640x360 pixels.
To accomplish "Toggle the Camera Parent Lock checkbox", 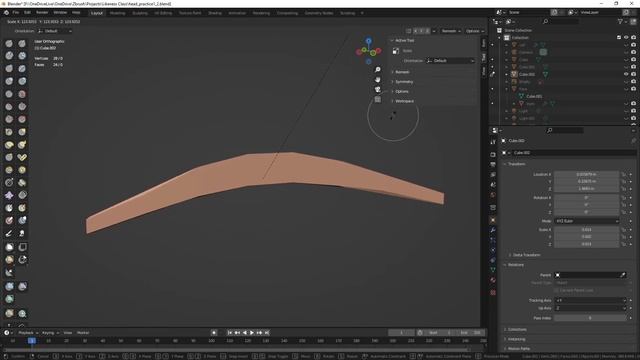I will (x=556, y=290).
